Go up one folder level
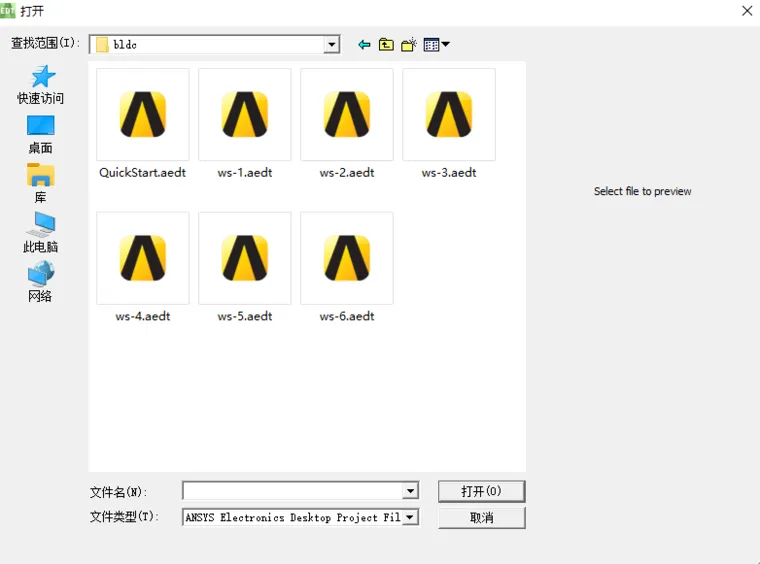The width and height of the screenshot is (760, 564). [386, 45]
